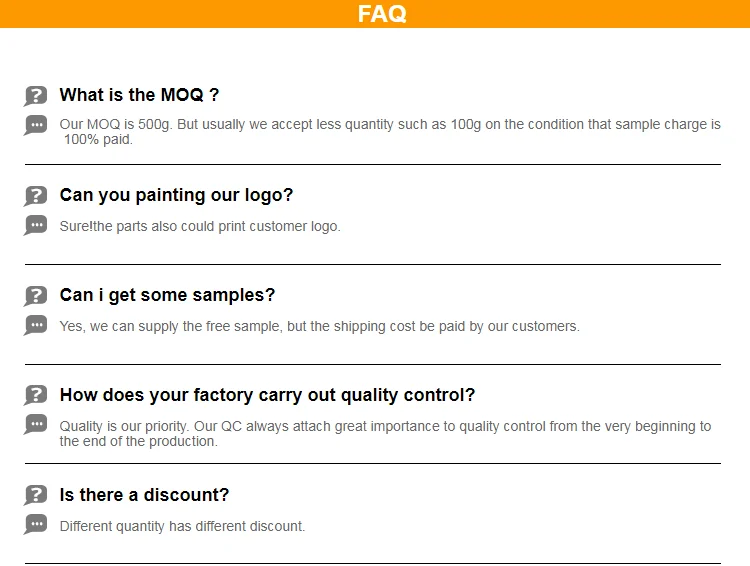Click answer bubble icon beside free sample answer
Image resolution: width=750 pixels, height=566 pixels.
[36, 325]
